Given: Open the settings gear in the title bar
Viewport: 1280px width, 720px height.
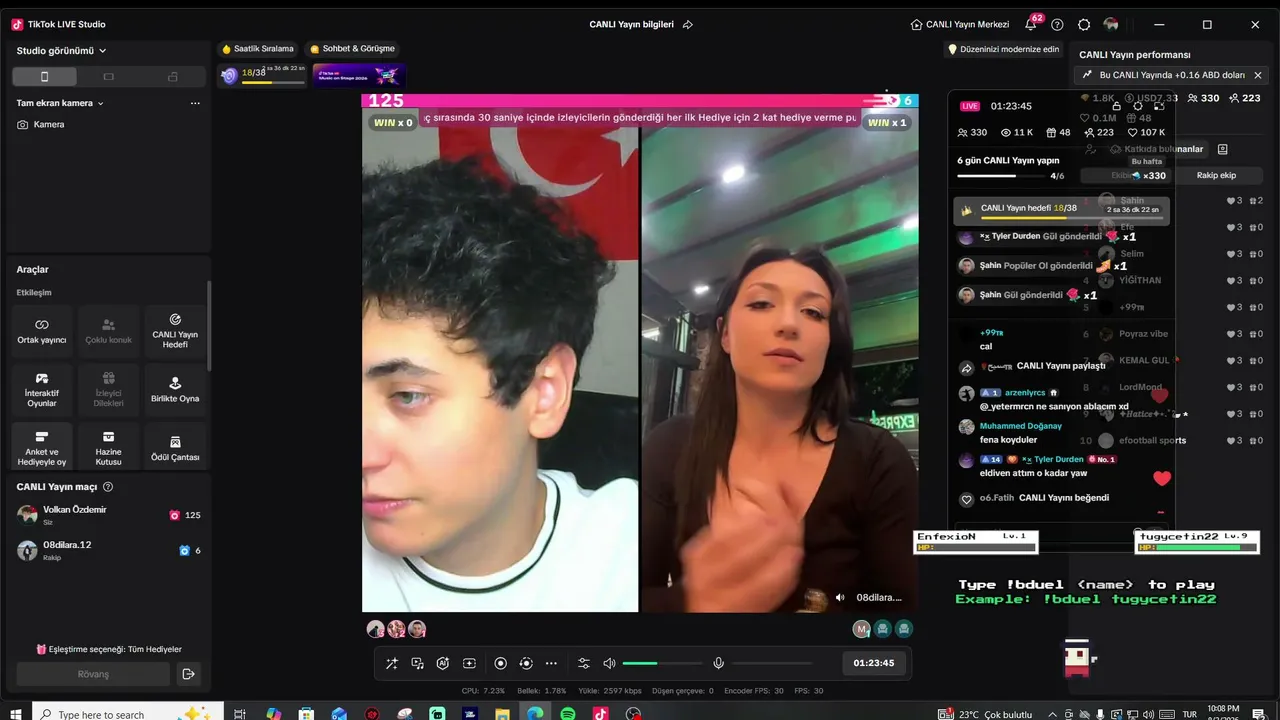Looking at the screenshot, I should click(x=1084, y=24).
